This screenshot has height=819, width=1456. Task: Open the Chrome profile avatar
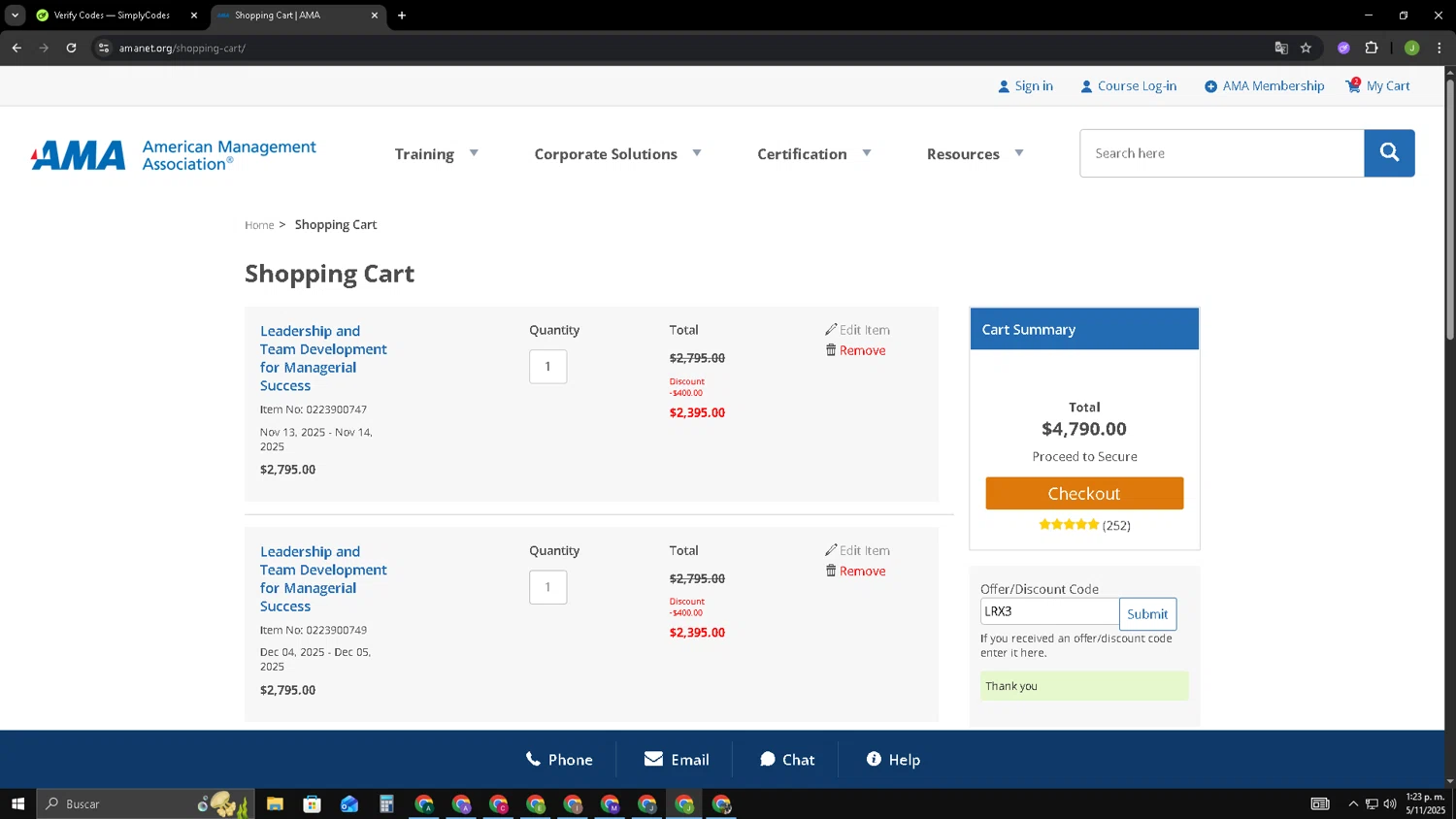(1412, 48)
